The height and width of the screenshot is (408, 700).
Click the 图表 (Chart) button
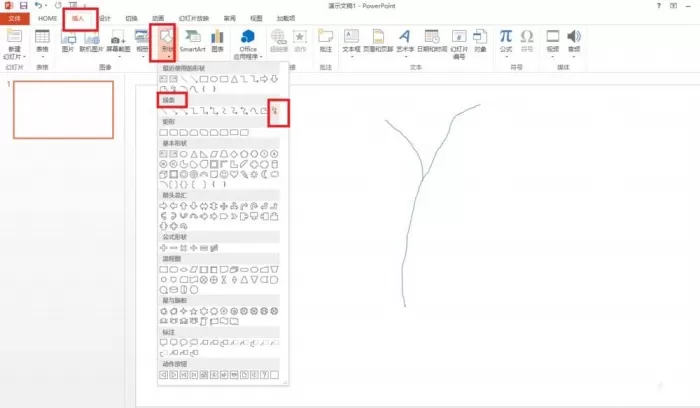point(217,42)
